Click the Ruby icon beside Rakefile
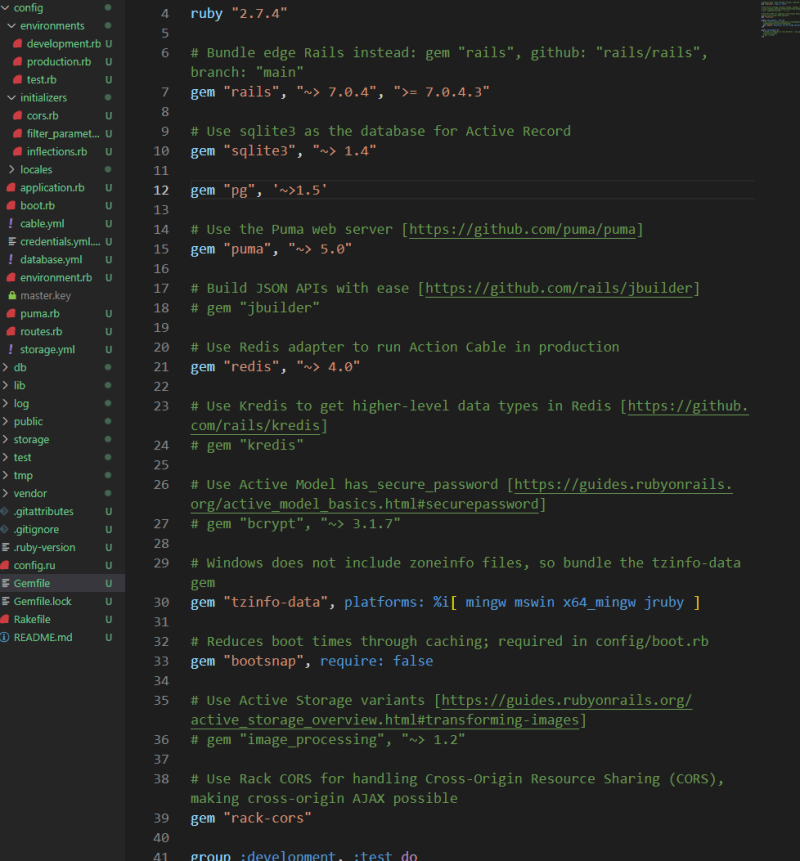 5,619
